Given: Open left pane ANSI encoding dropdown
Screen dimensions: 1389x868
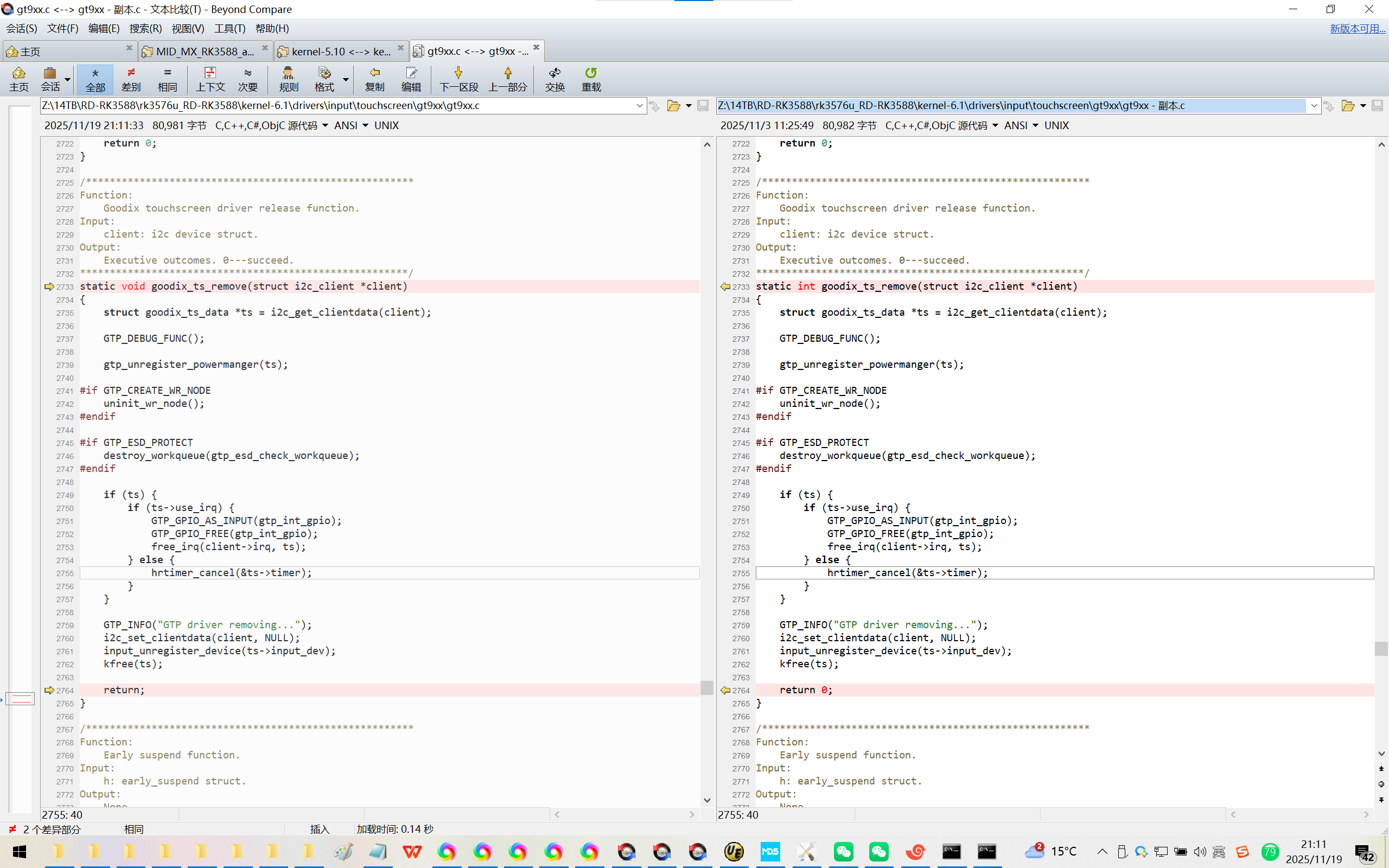Looking at the screenshot, I should click(365, 126).
